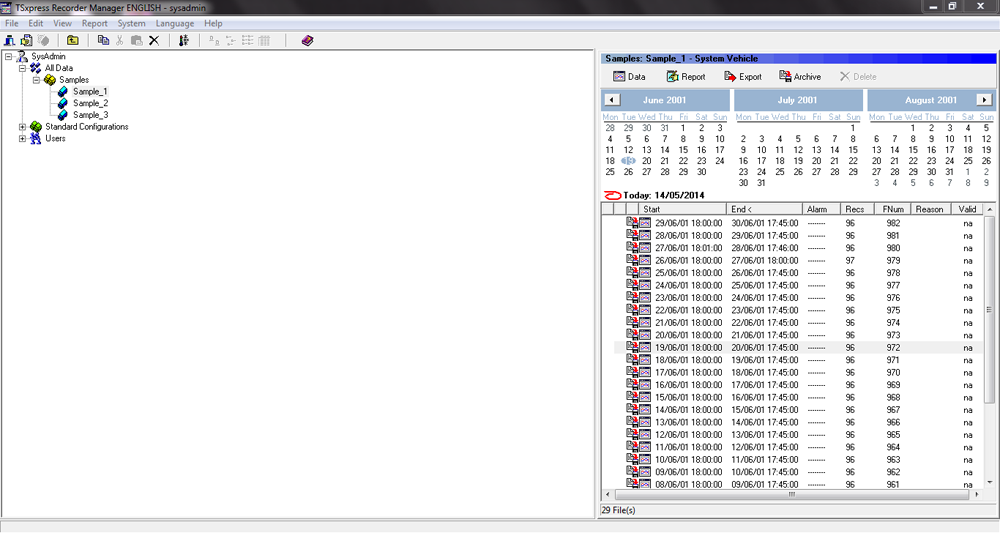Click the Export button with red arrow
1000x533 pixels.
click(742, 76)
